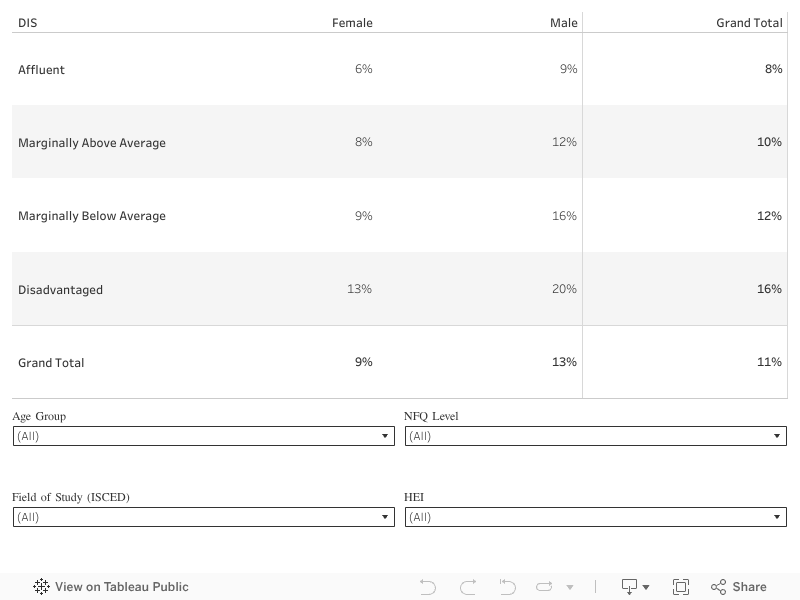Select the Male column header

563,23
